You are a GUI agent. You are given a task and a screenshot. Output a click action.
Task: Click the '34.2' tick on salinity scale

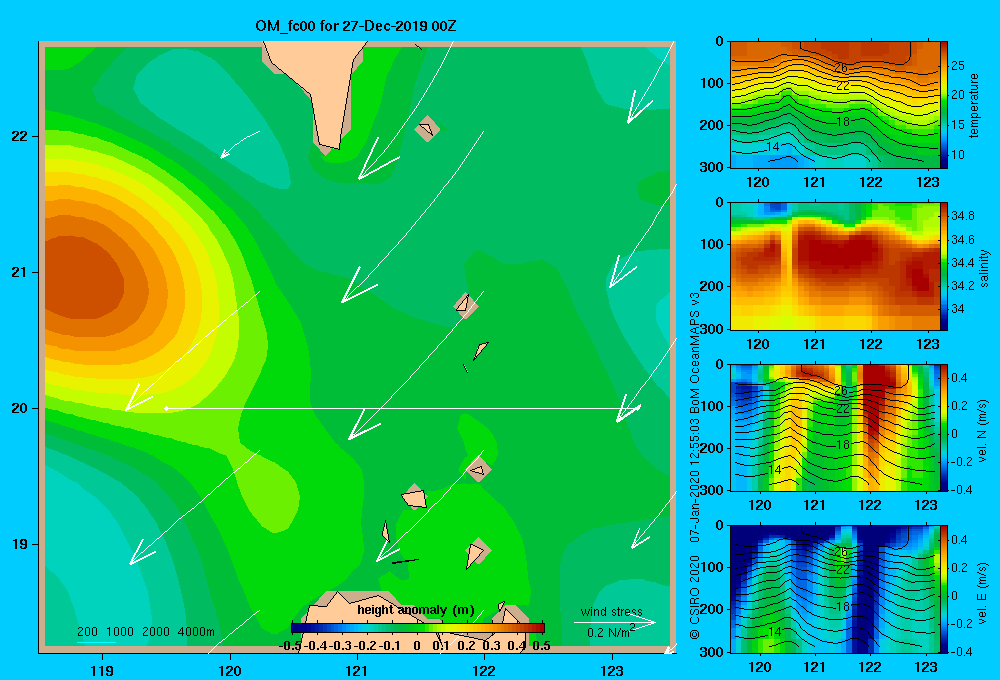tap(962, 286)
